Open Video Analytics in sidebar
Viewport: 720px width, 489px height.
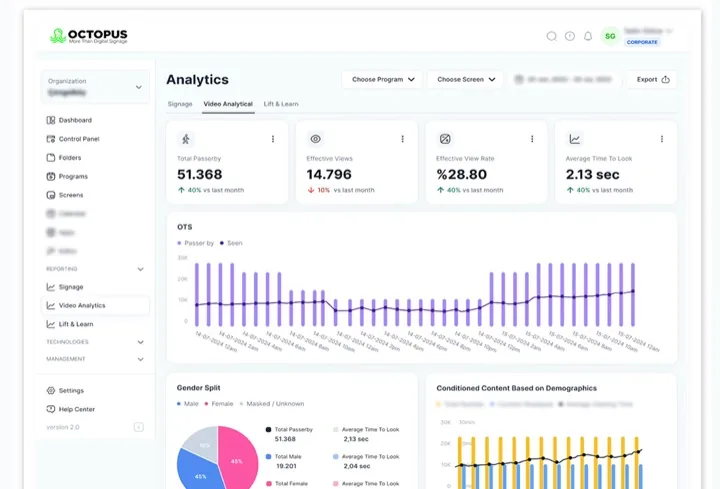[x=95, y=306]
